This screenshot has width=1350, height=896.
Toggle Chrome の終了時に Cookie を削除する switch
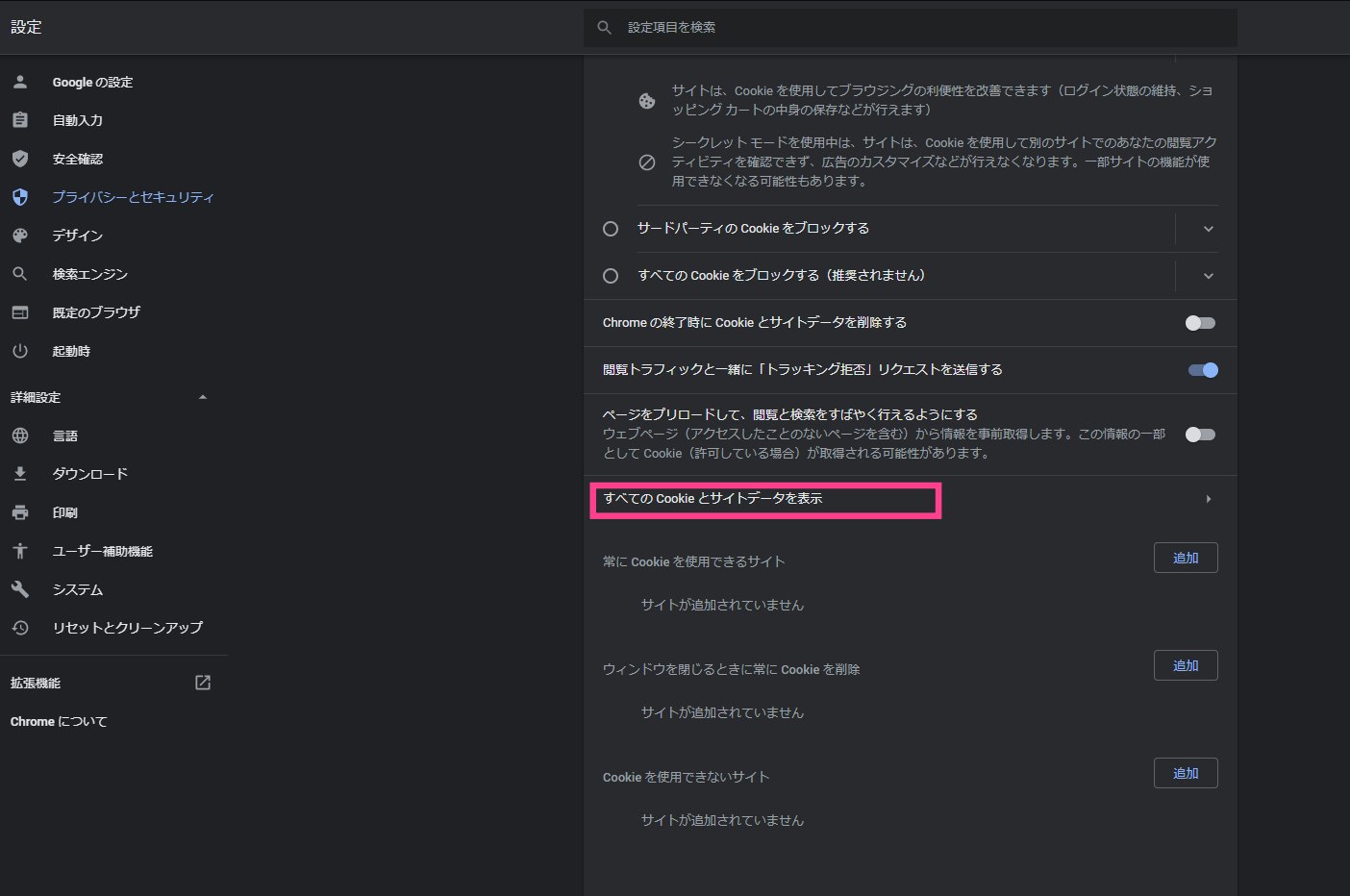click(x=1201, y=323)
